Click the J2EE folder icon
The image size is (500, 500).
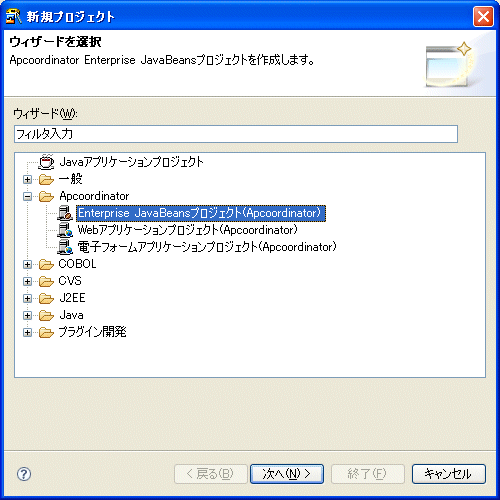pos(46,298)
